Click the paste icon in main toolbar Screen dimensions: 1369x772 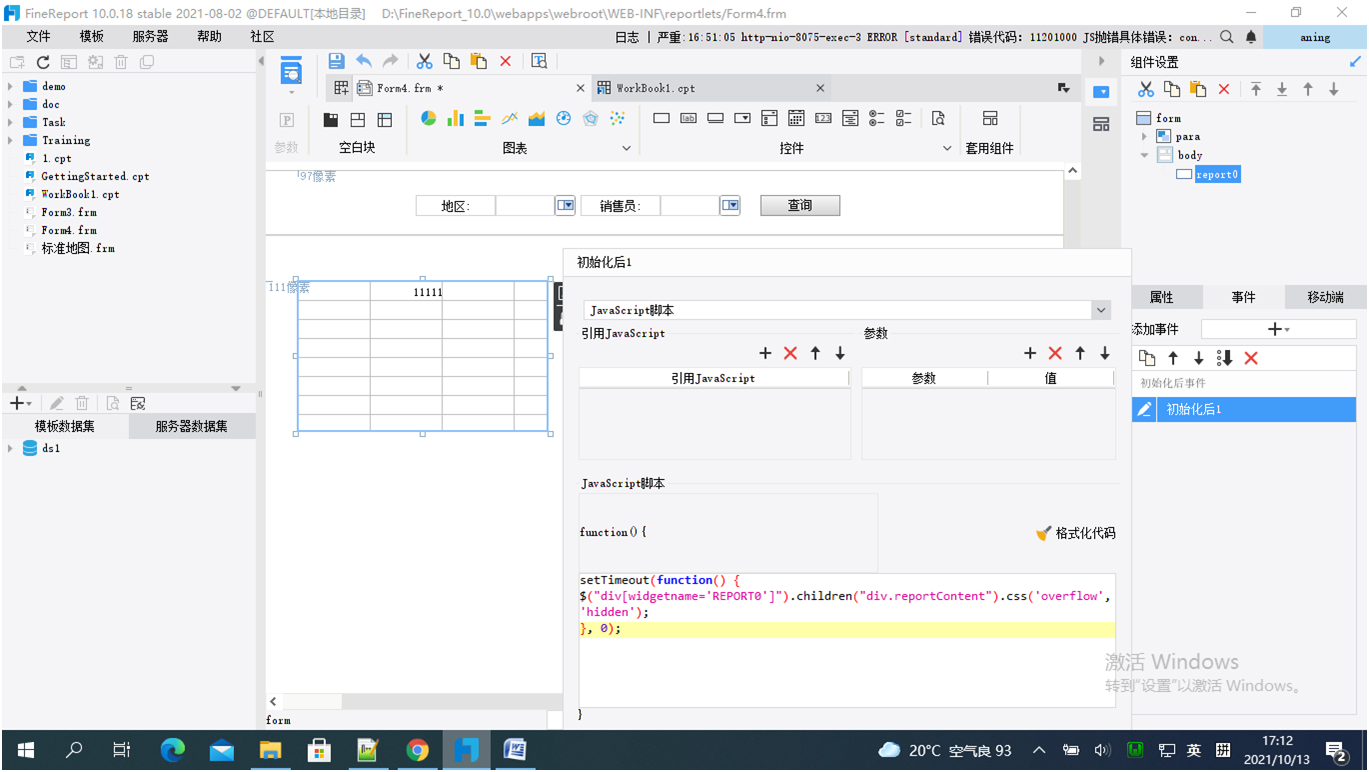pyautogui.click(x=478, y=61)
